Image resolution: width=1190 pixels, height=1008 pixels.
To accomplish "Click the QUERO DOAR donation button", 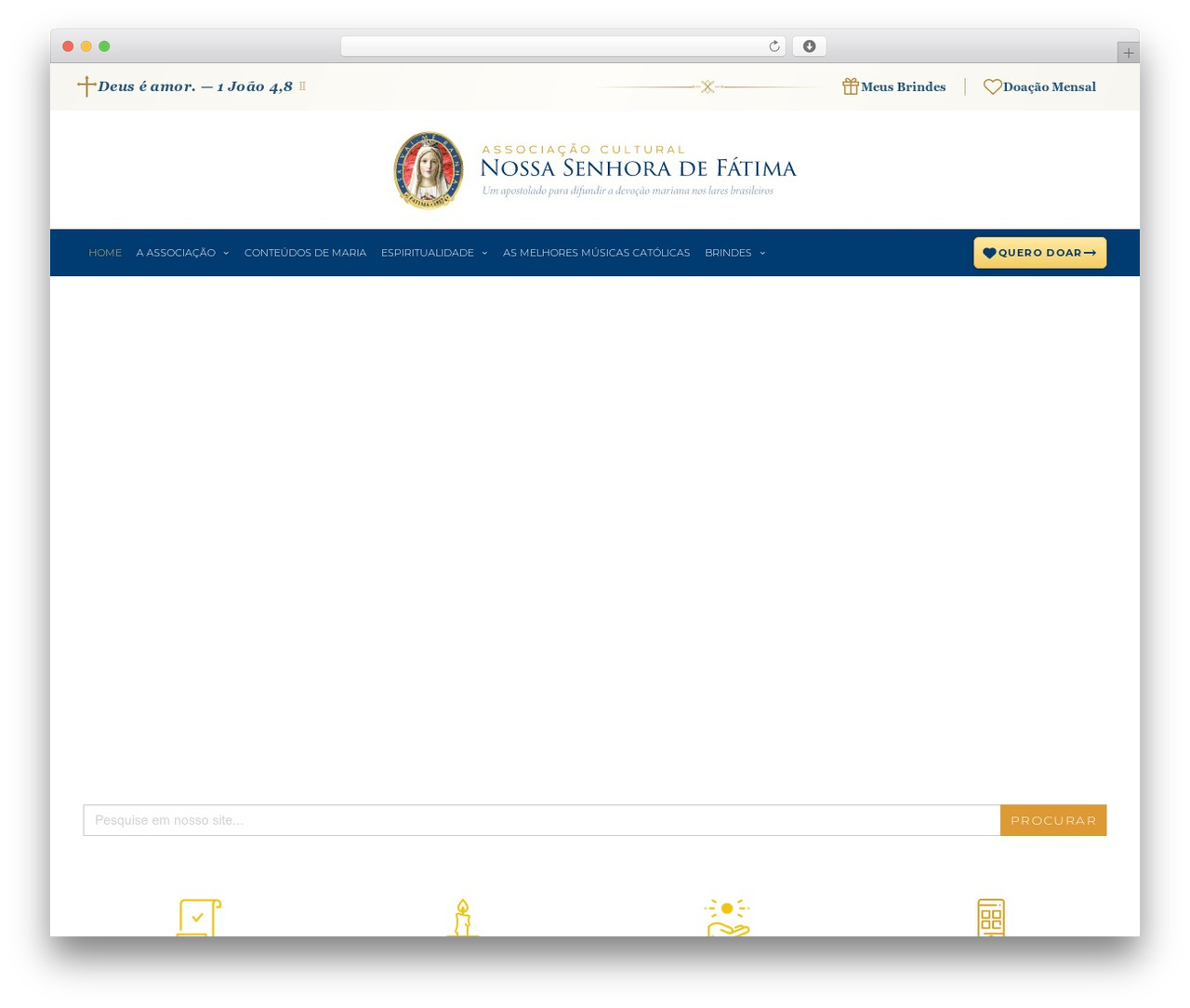I will click(1039, 253).
